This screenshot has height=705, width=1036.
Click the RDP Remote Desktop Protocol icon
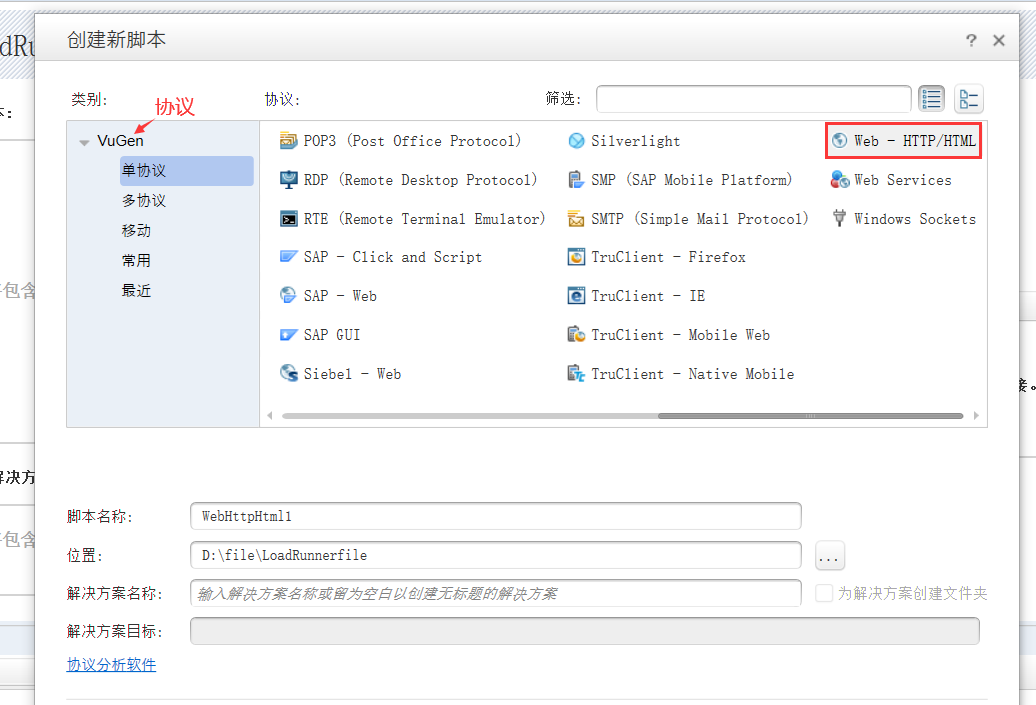[288, 180]
